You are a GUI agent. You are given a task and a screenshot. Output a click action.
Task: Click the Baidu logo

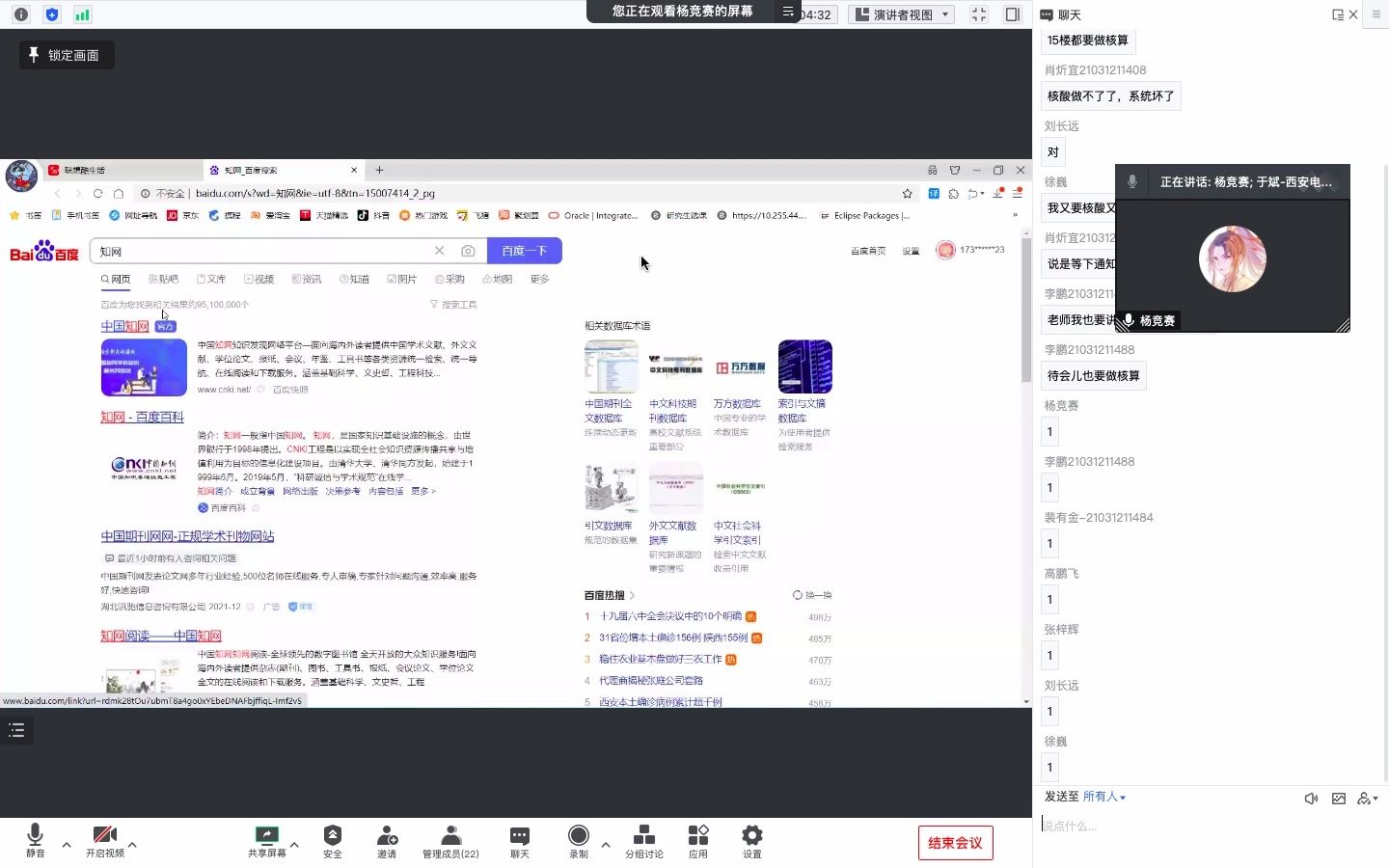point(44,252)
